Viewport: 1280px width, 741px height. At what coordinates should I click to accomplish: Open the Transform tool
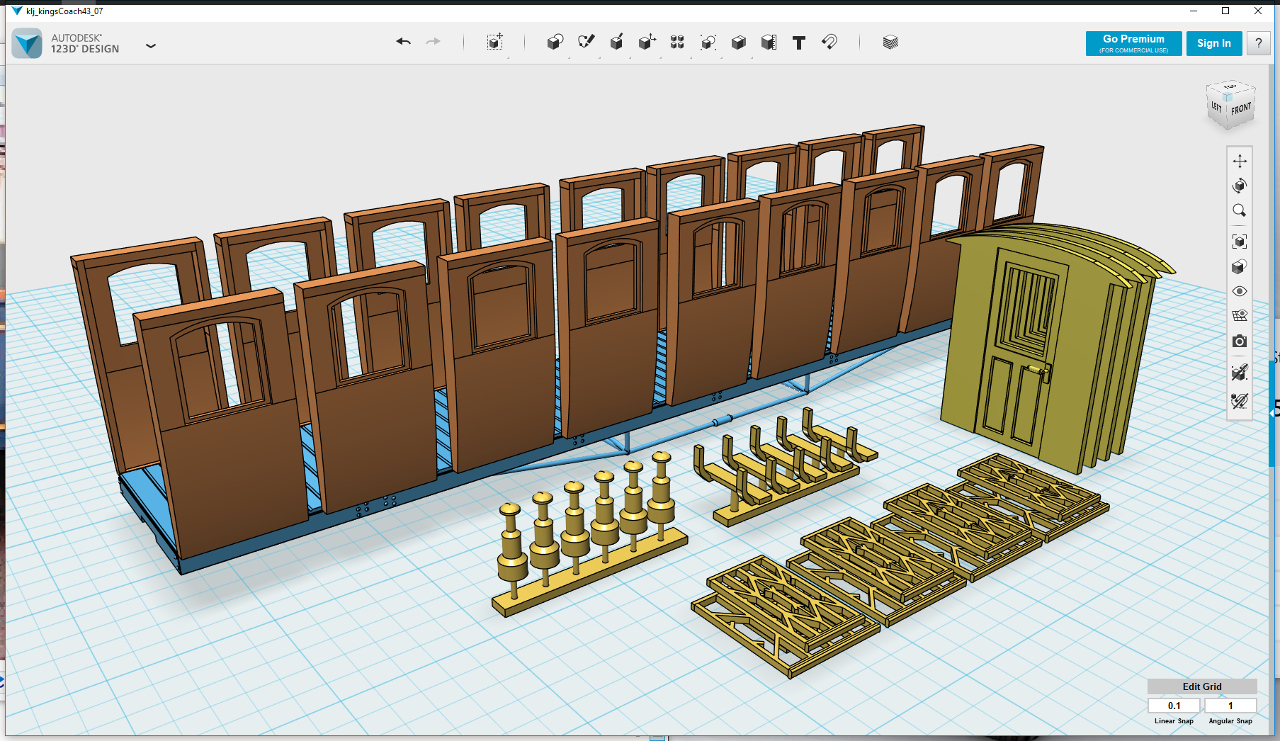[x=495, y=42]
